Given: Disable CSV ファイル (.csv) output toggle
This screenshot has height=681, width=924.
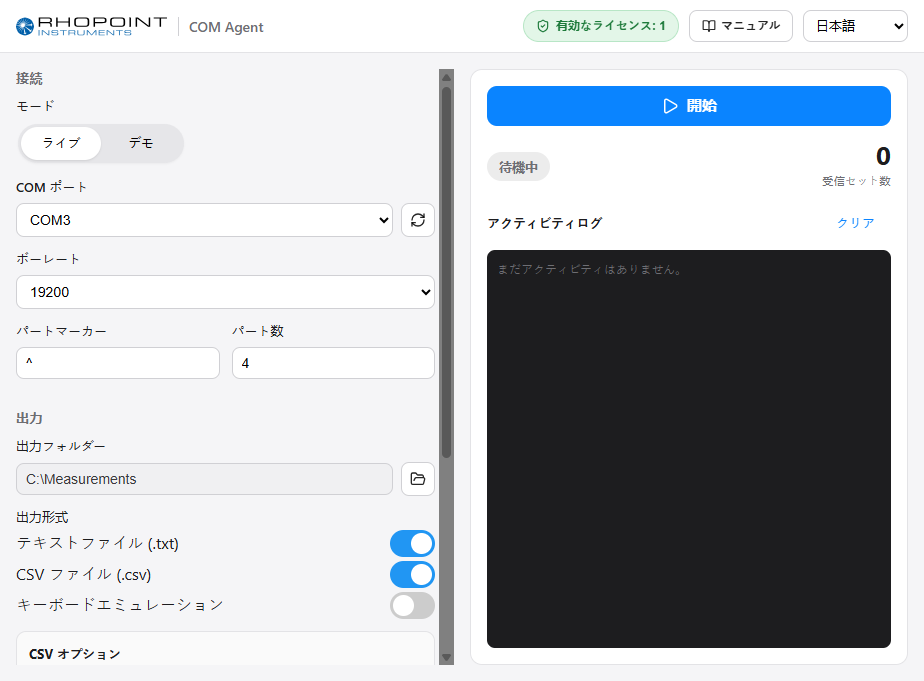Looking at the screenshot, I should (412, 574).
